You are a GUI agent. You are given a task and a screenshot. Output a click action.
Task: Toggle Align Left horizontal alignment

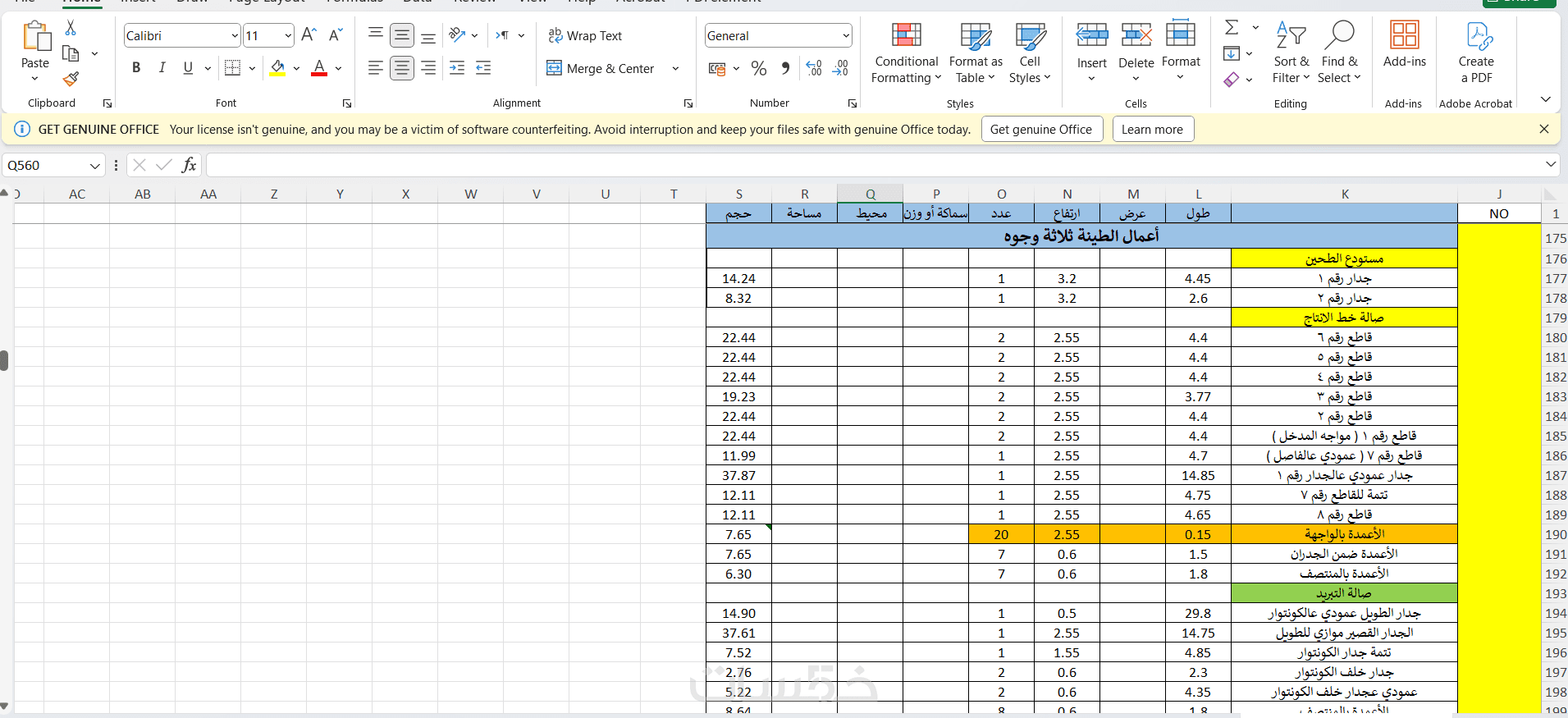pos(376,68)
